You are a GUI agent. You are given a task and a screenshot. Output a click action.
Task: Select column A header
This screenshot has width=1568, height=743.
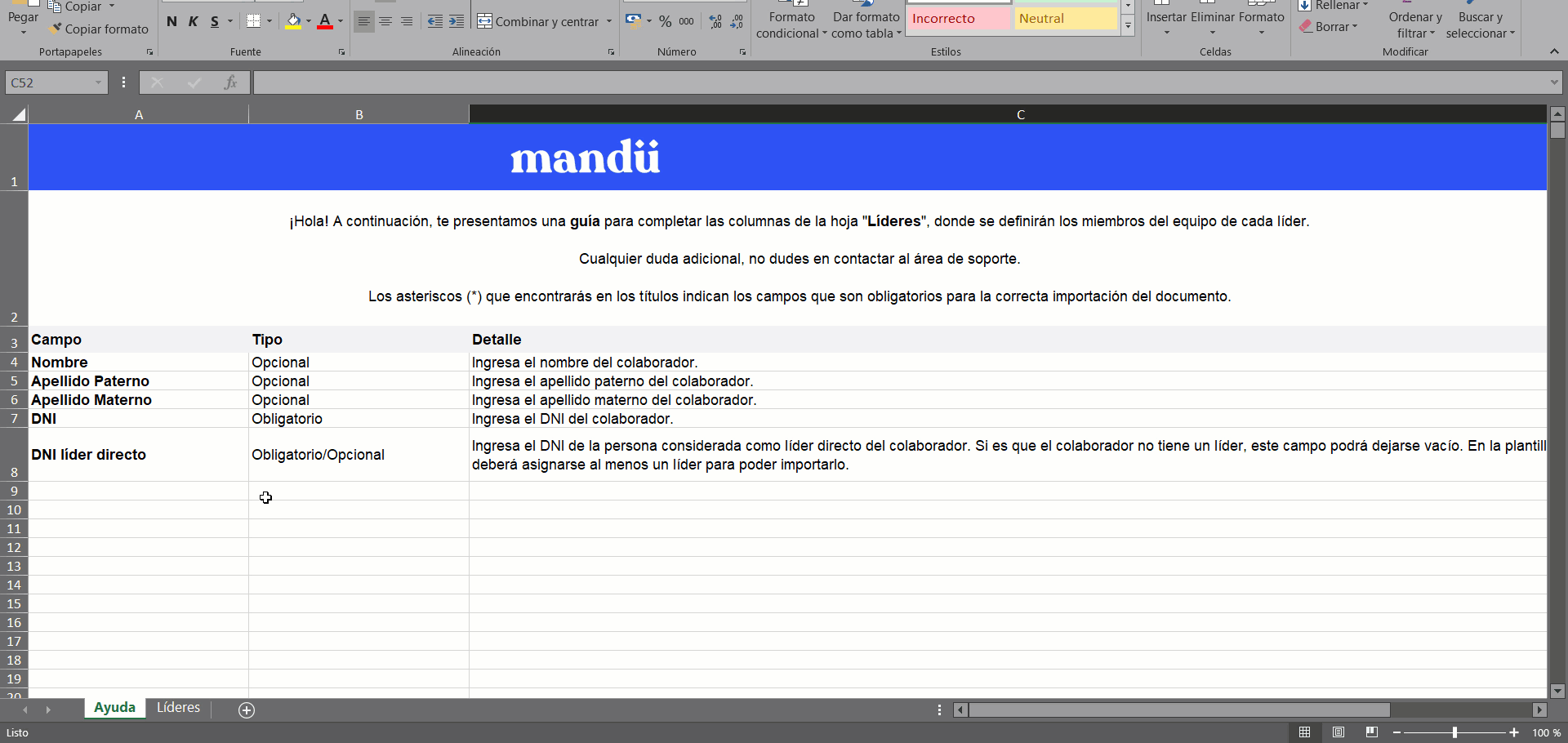coord(139,114)
